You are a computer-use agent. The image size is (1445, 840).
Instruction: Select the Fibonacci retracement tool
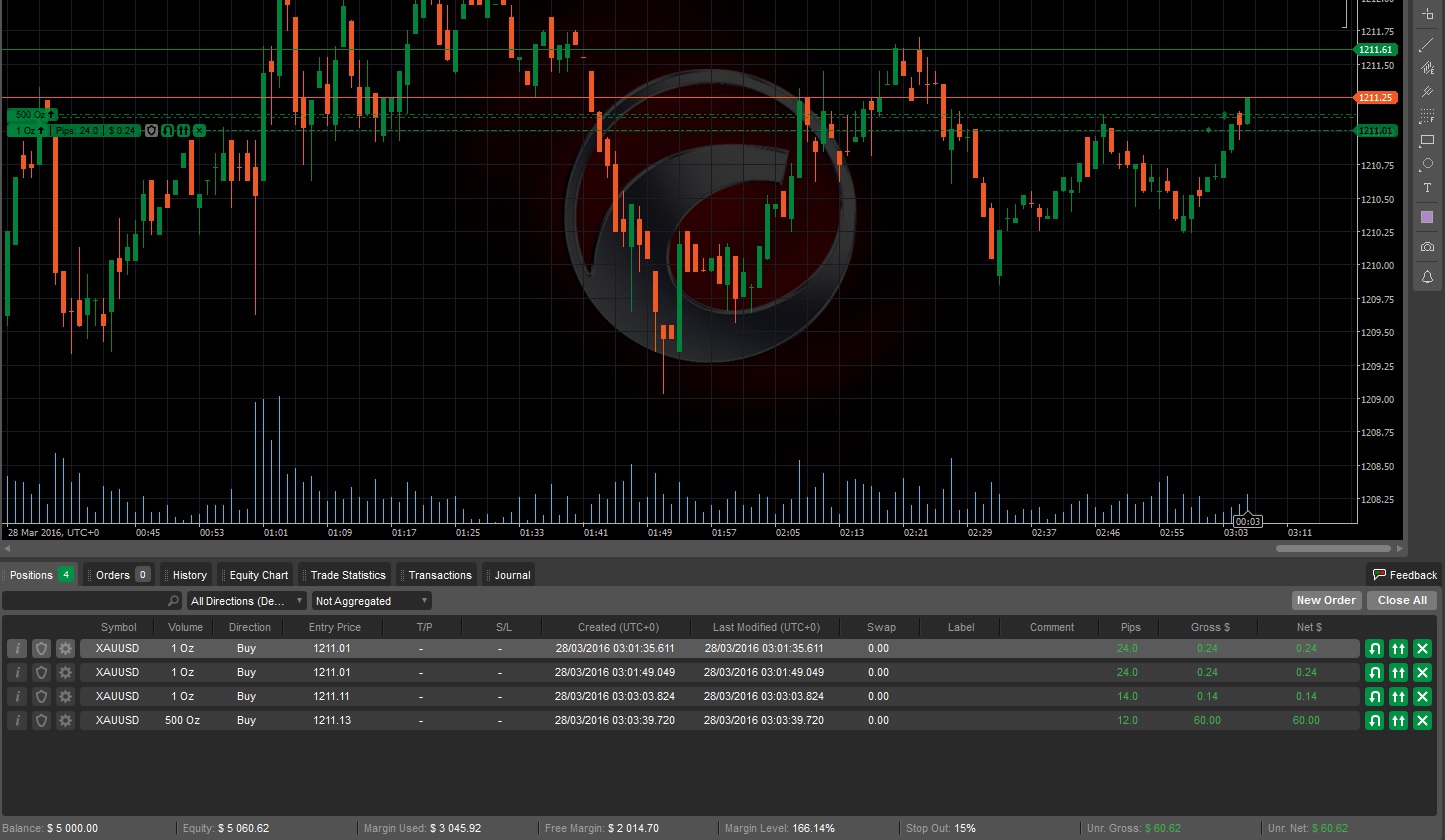[x=1427, y=116]
